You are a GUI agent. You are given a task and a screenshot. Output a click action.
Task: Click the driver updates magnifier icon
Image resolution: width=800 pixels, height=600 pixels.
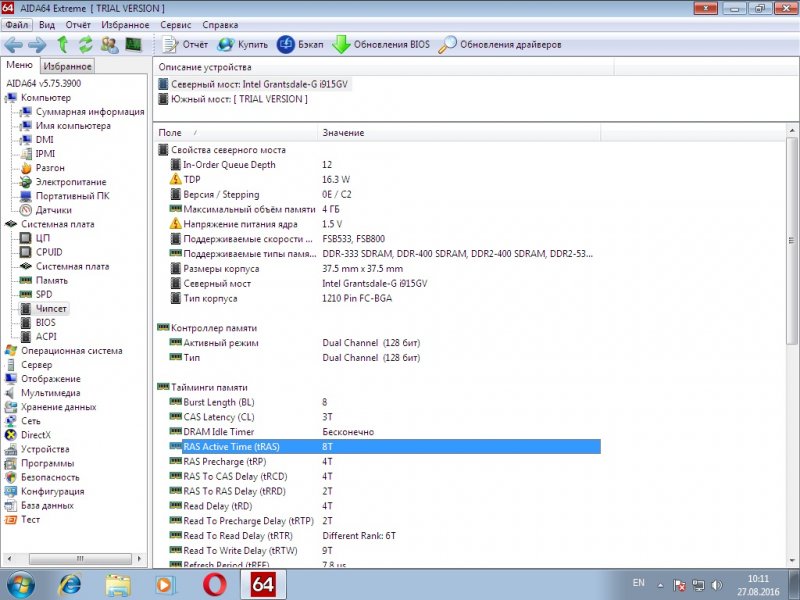[448, 45]
